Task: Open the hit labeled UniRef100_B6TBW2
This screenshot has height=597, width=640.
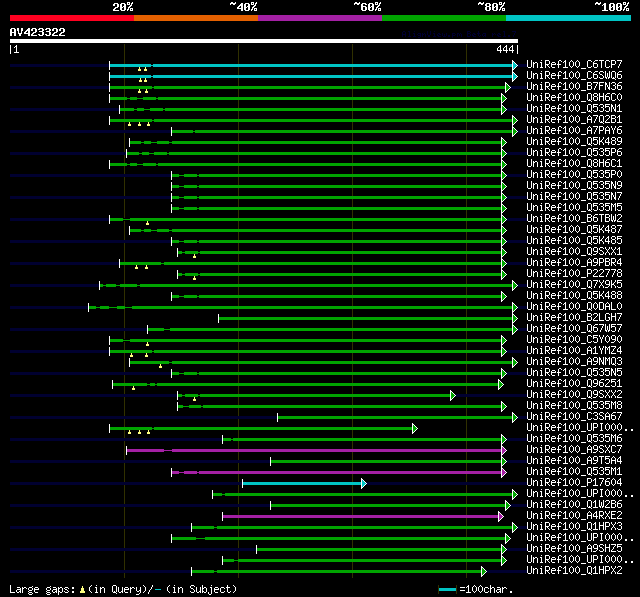Action: click(574, 219)
